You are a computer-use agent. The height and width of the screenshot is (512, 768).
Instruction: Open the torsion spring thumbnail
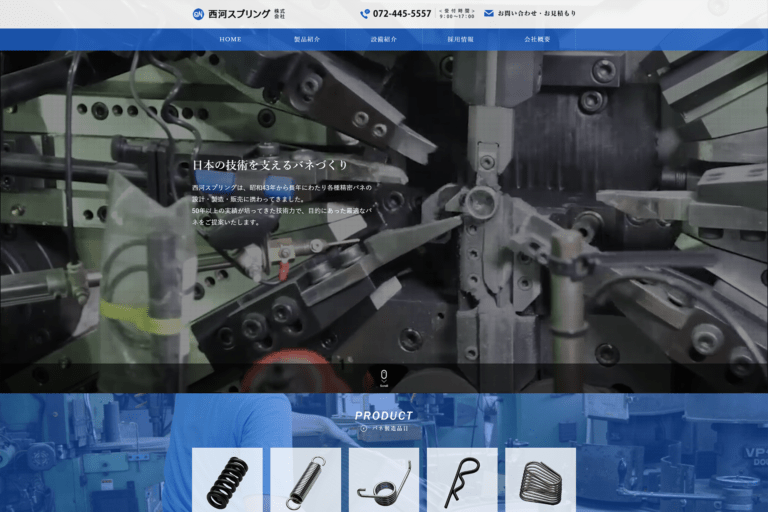384,480
